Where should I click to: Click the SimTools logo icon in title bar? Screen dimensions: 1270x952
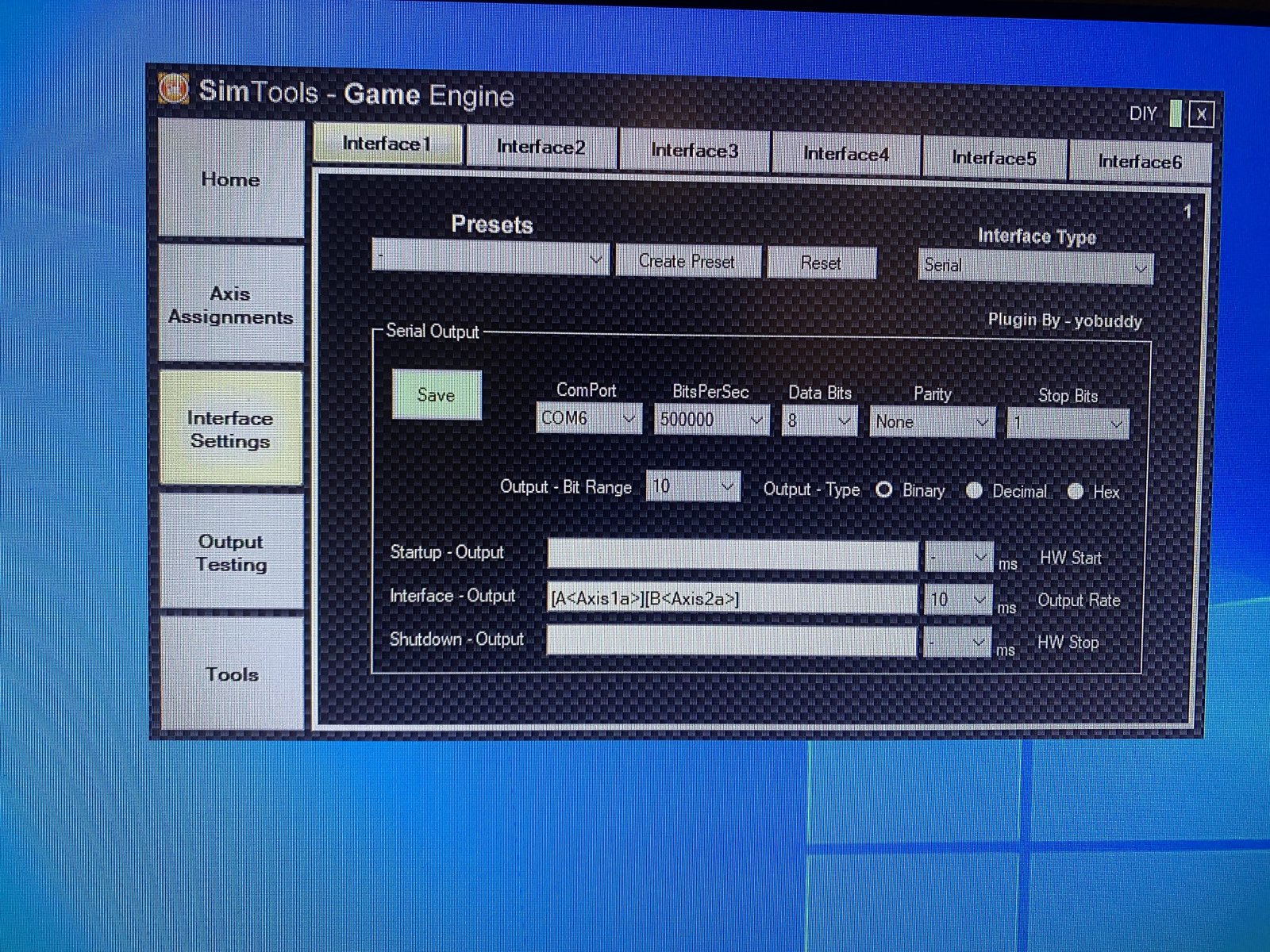[x=173, y=88]
